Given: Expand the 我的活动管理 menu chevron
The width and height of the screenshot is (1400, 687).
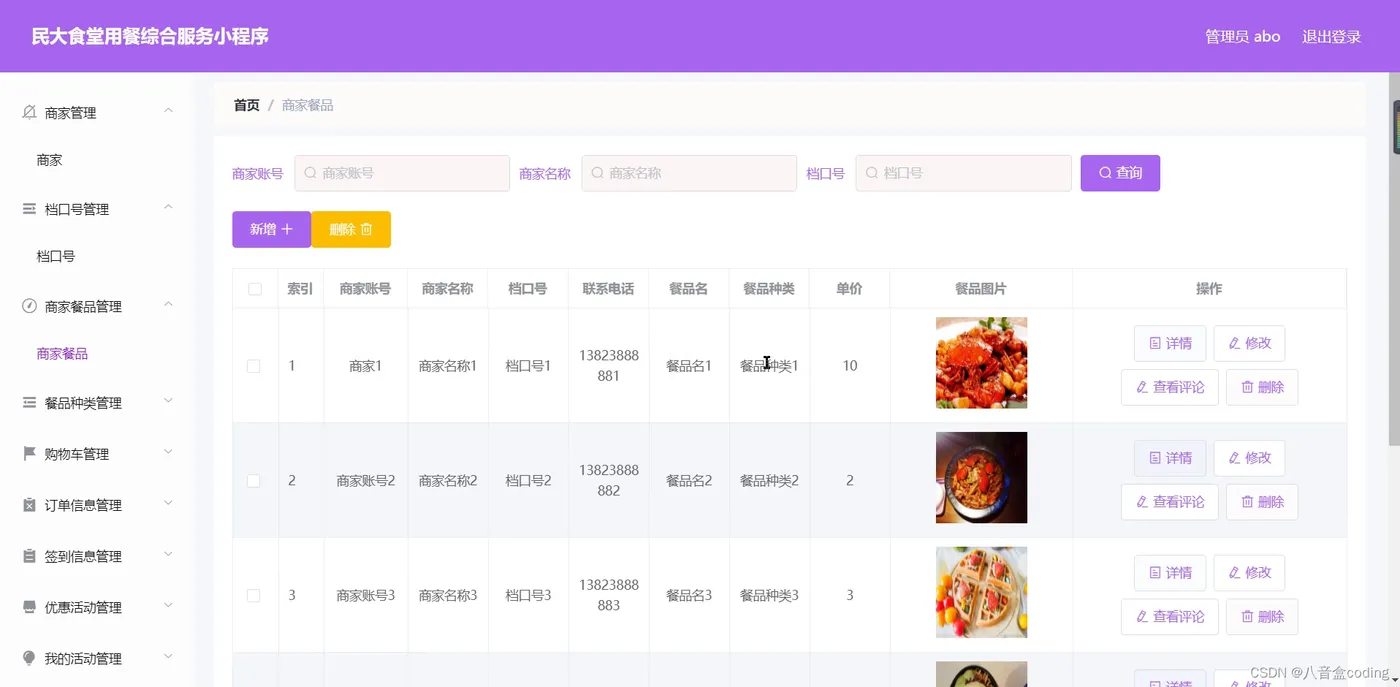Looking at the screenshot, I should [x=168, y=656].
